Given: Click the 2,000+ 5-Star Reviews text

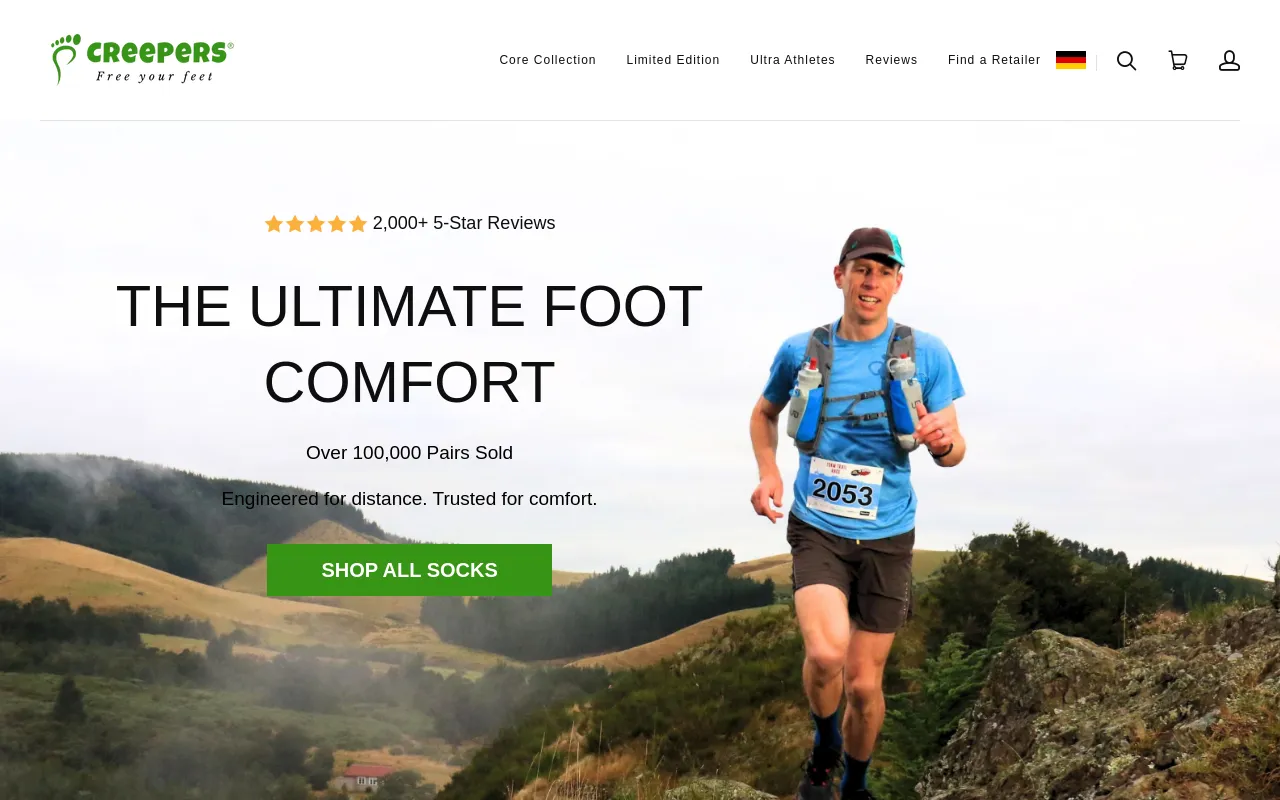Looking at the screenshot, I should [x=464, y=223].
